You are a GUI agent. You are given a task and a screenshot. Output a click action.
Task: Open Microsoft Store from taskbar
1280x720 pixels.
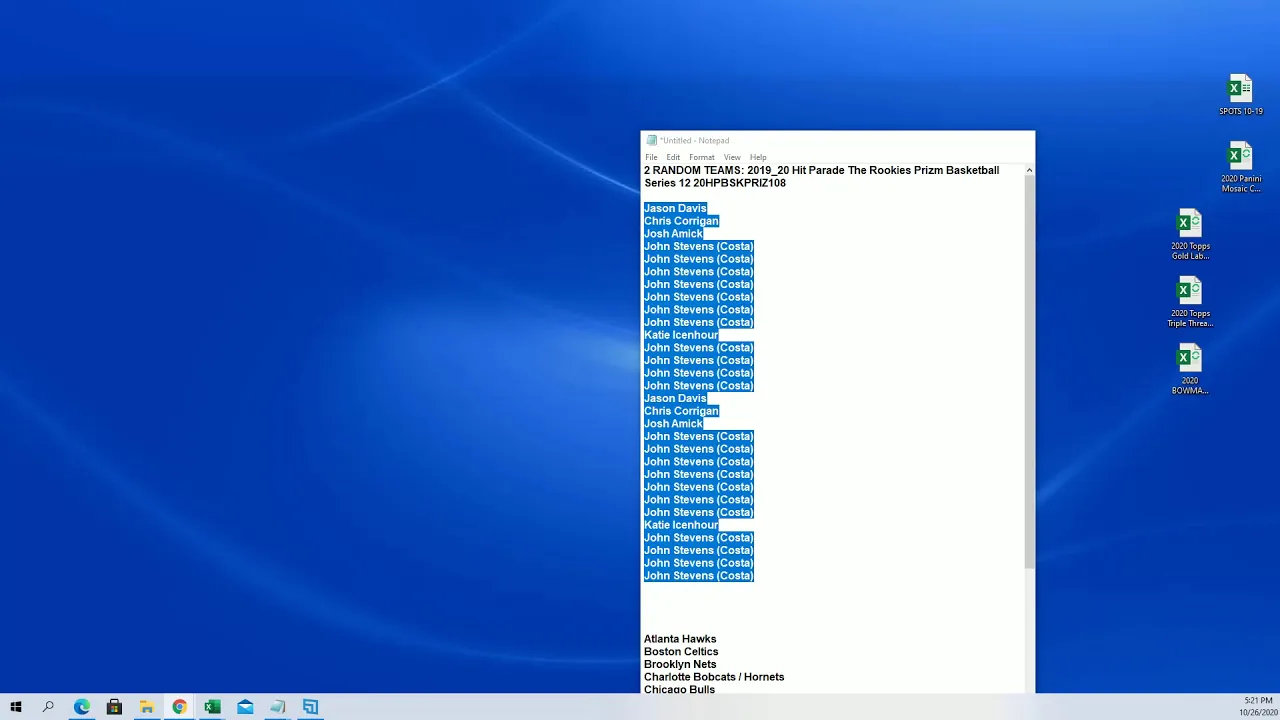pyautogui.click(x=114, y=707)
